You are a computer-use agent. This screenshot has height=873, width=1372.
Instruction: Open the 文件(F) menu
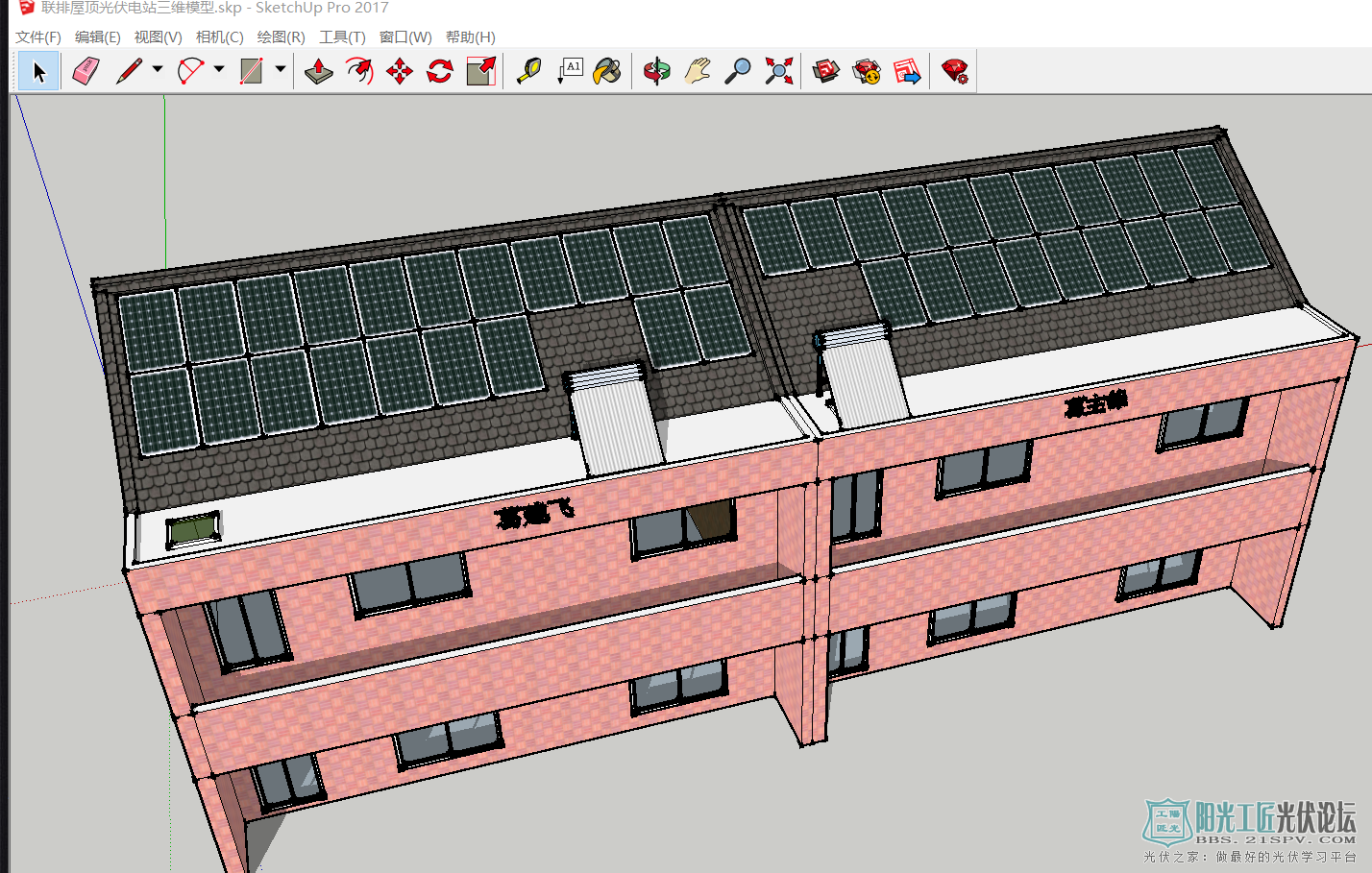[x=37, y=36]
